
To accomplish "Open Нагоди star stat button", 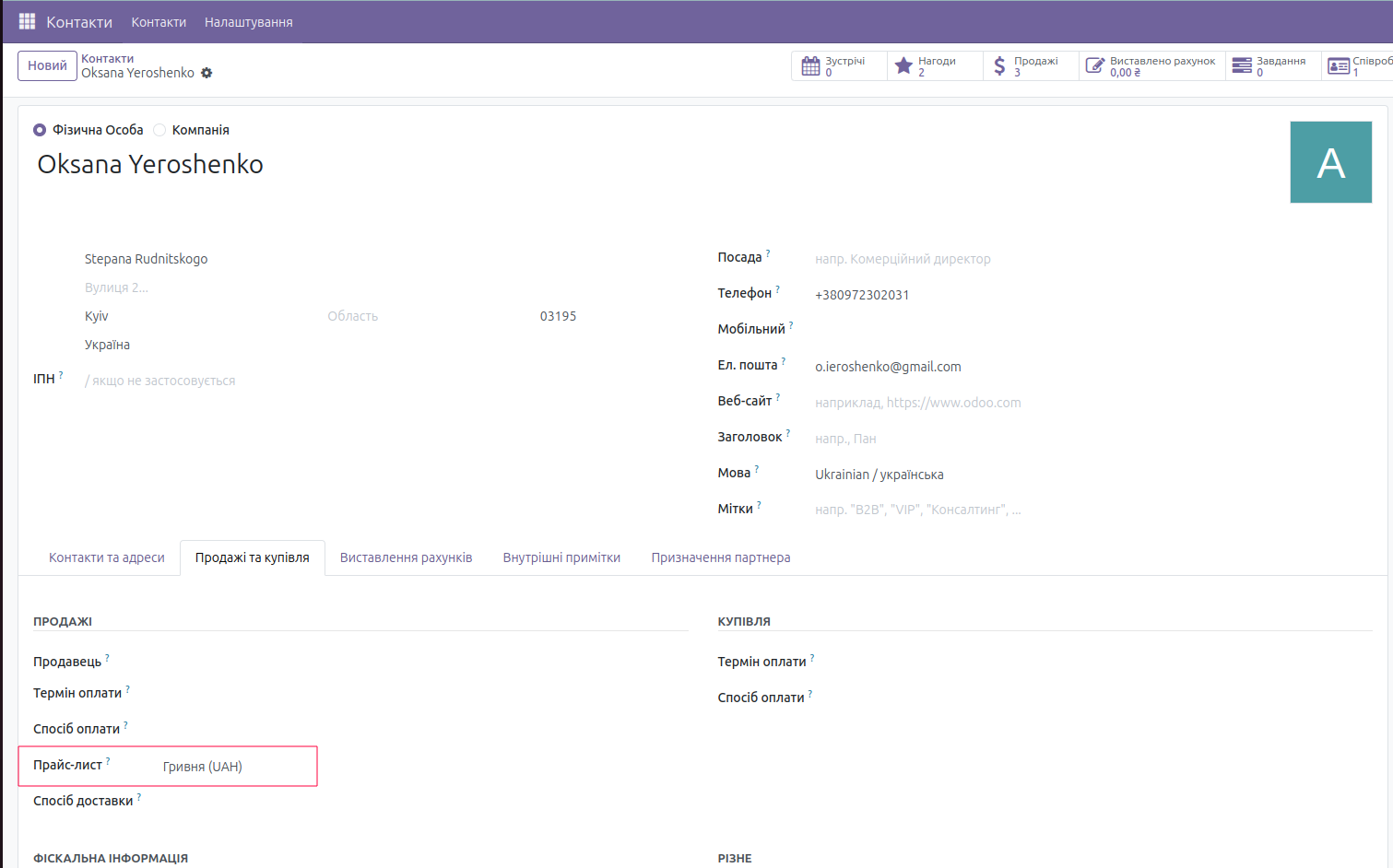I will pyautogui.click(x=935, y=66).
